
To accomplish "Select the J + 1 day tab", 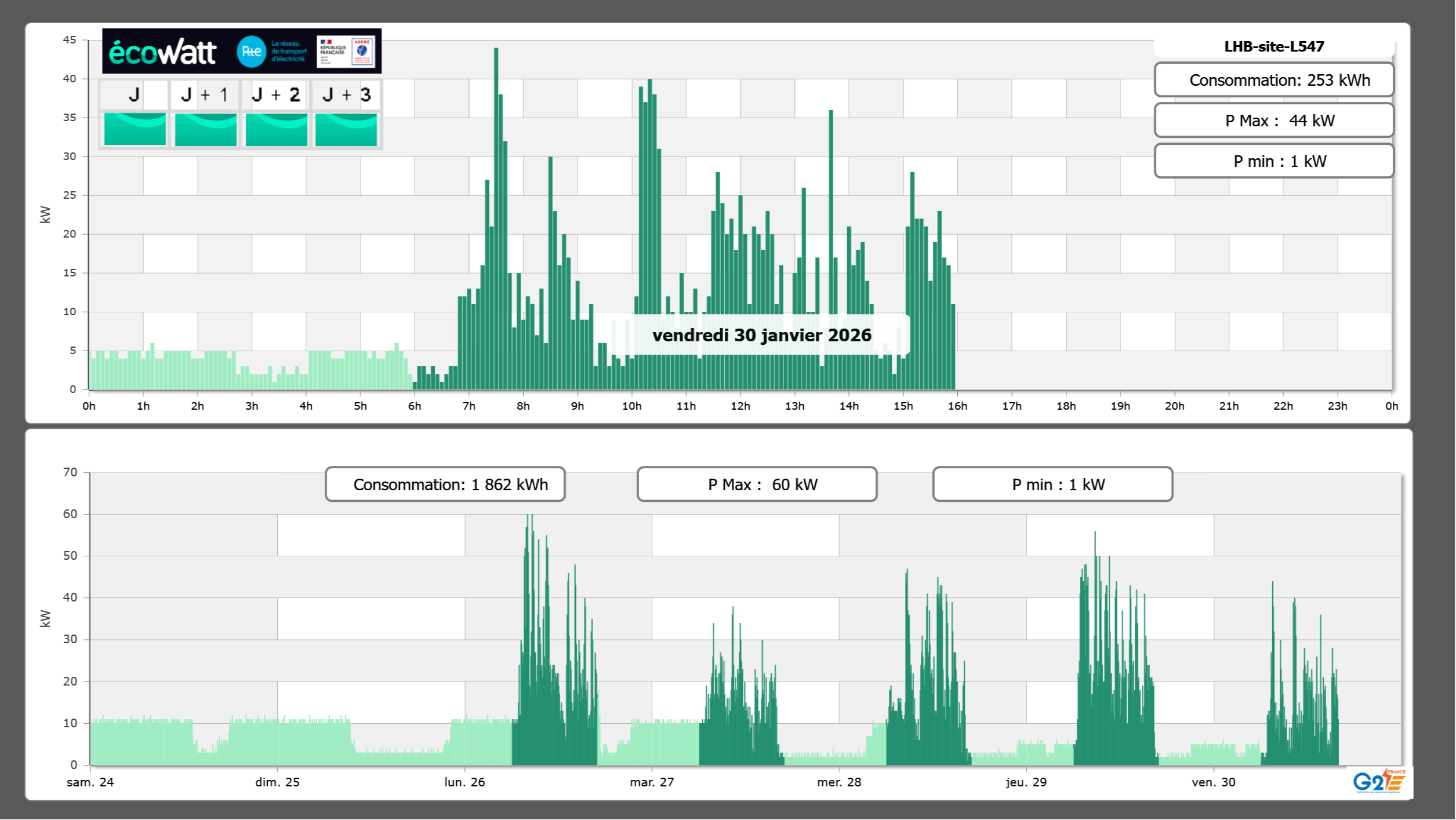I will click(205, 94).
